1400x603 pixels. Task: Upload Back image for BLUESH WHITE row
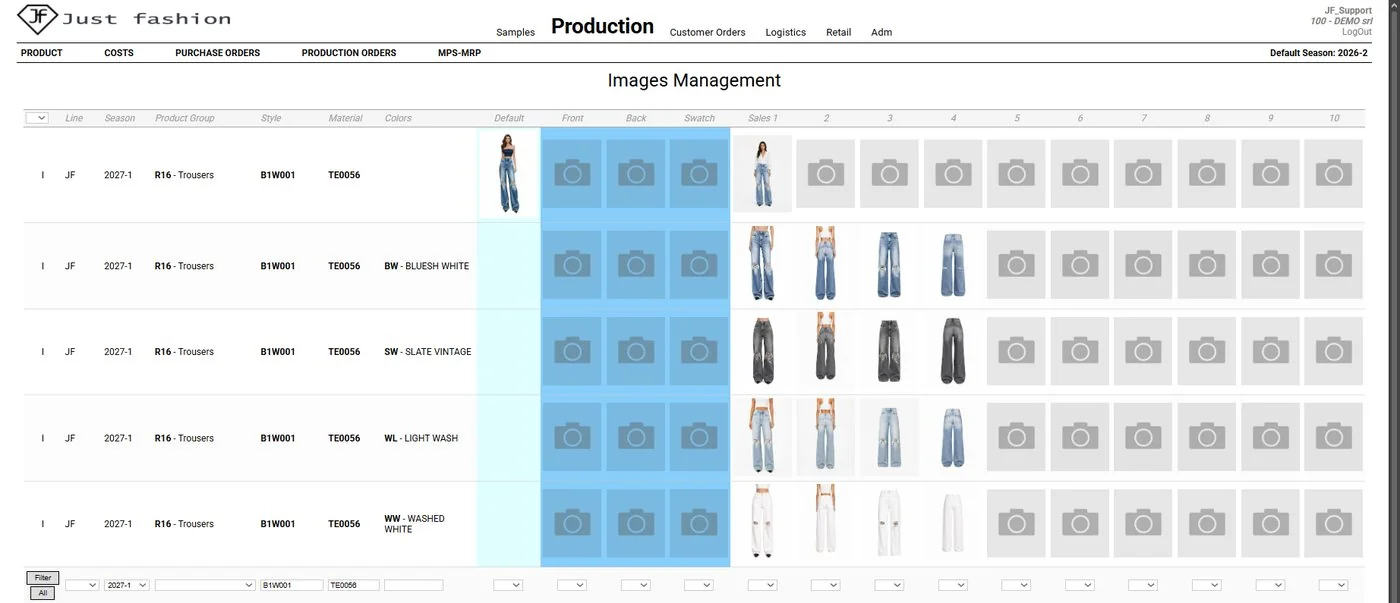[636, 265]
